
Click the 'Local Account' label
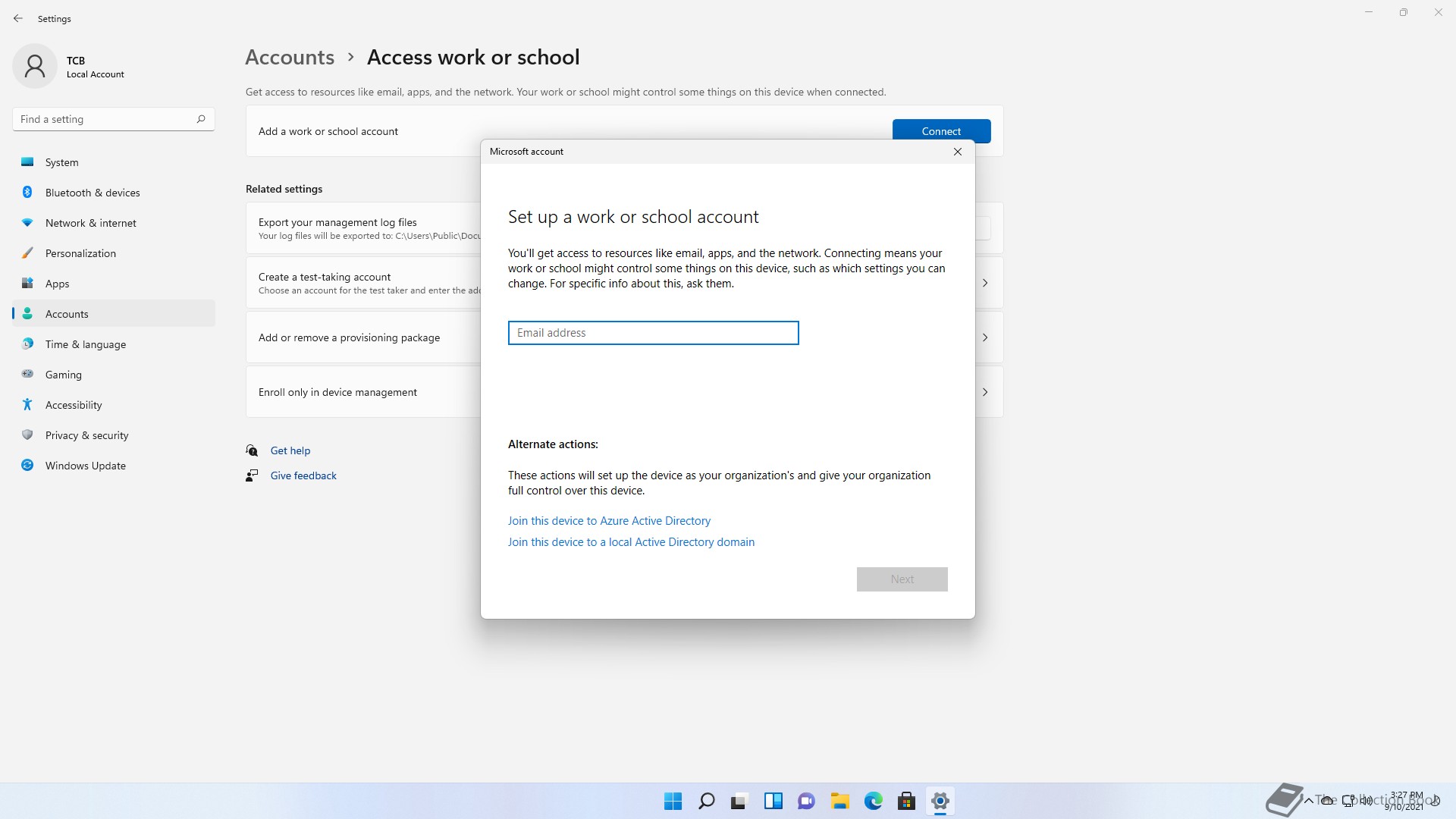96,74
